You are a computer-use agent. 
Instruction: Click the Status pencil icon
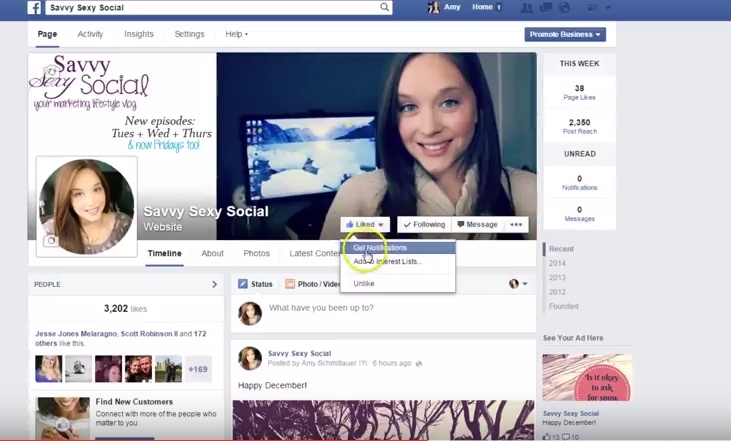pyautogui.click(x=242, y=284)
